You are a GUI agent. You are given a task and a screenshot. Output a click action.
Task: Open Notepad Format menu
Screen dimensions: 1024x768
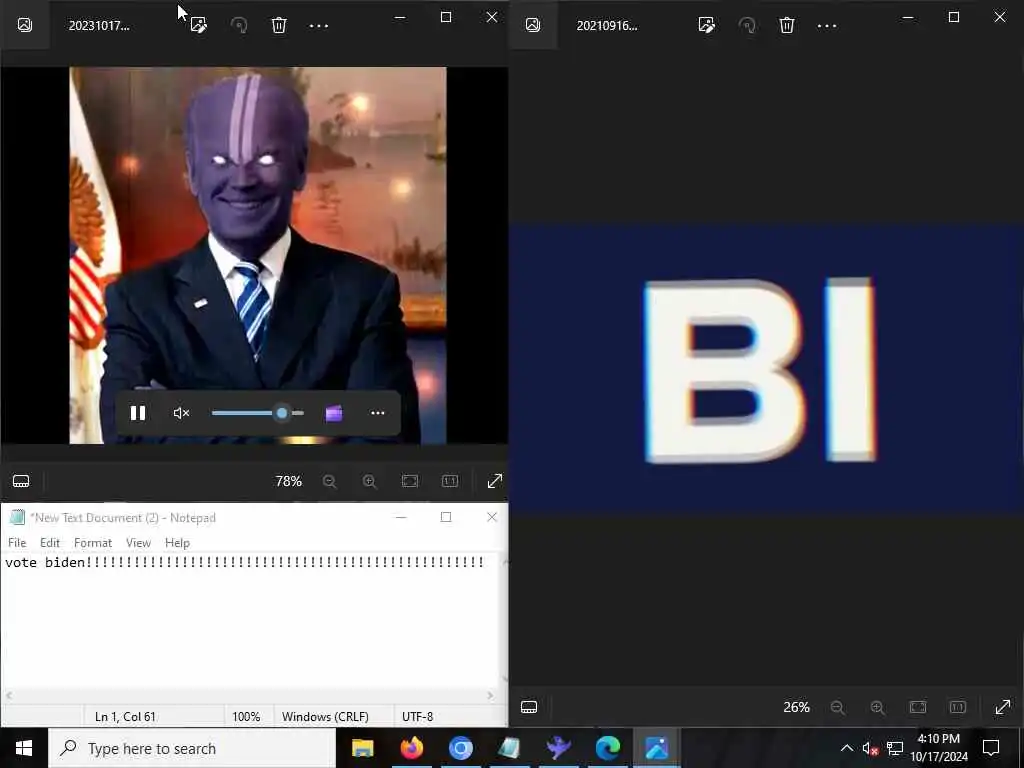[93, 543]
